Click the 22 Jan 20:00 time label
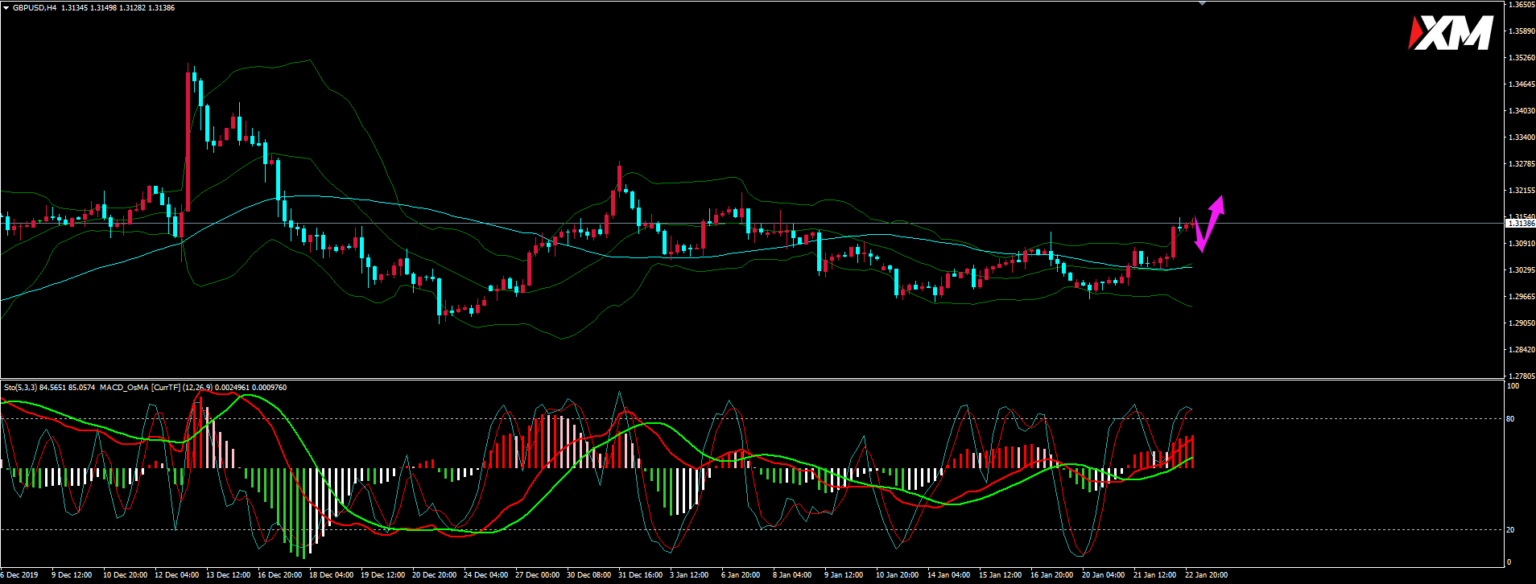 (1206, 575)
